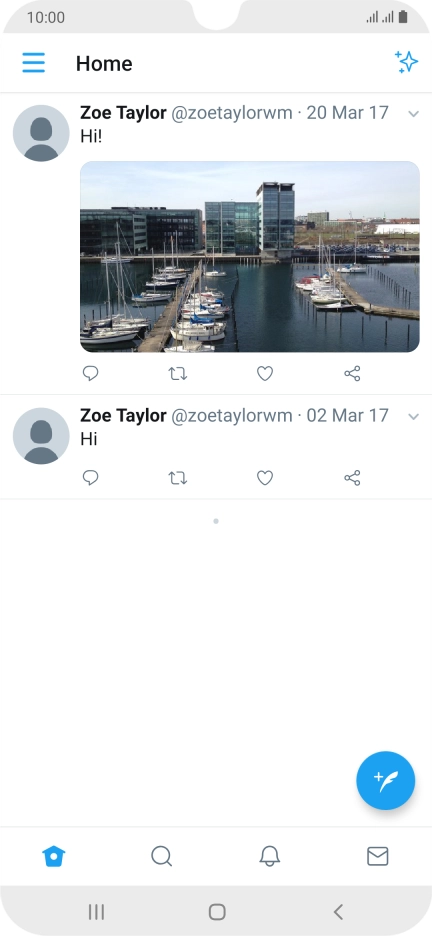Retweet the 02 Mar 17 tweet
The width and height of the screenshot is (432, 936).
[177, 478]
